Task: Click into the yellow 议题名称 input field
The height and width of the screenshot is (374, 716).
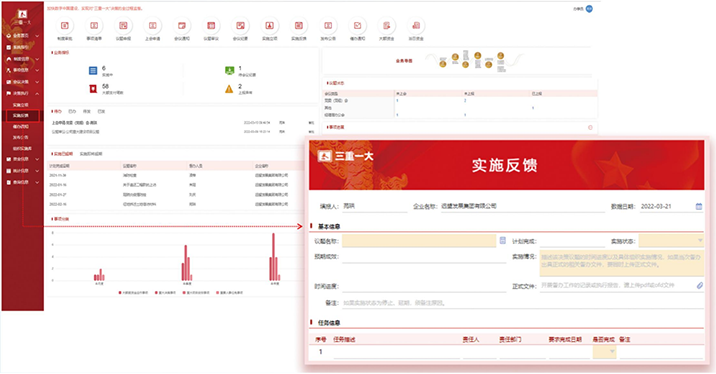Action: tap(419, 241)
